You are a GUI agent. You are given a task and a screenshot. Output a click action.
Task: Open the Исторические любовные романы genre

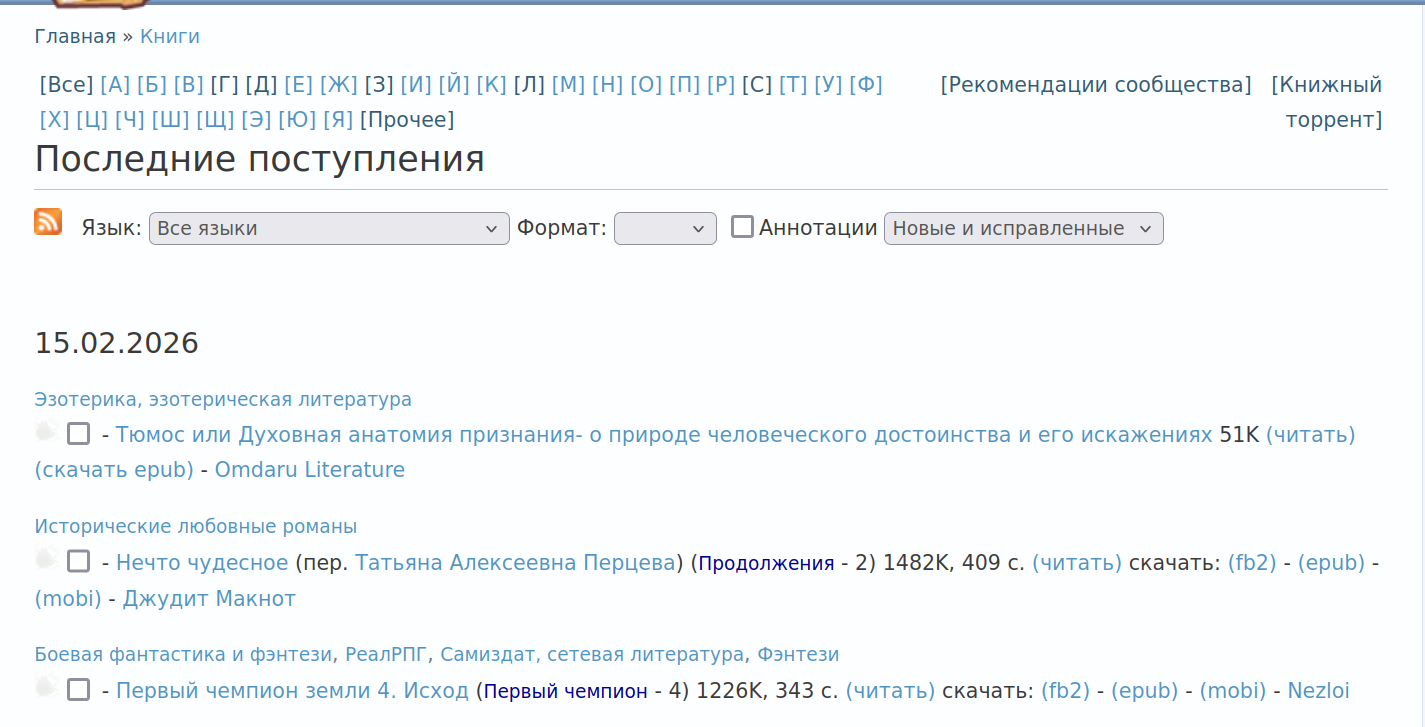tap(196, 527)
